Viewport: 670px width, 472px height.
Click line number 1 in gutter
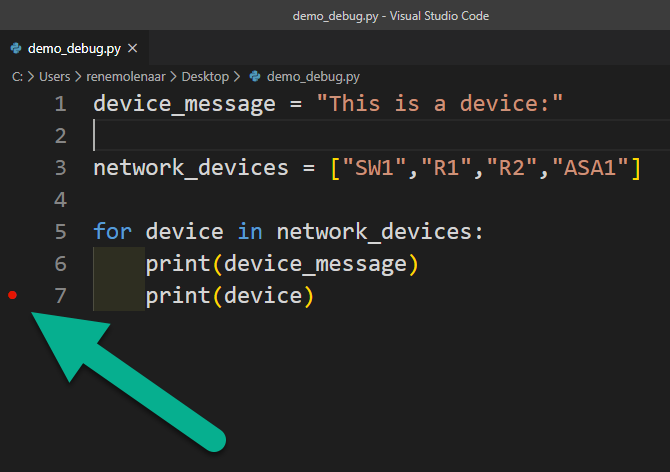click(x=60, y=104)
